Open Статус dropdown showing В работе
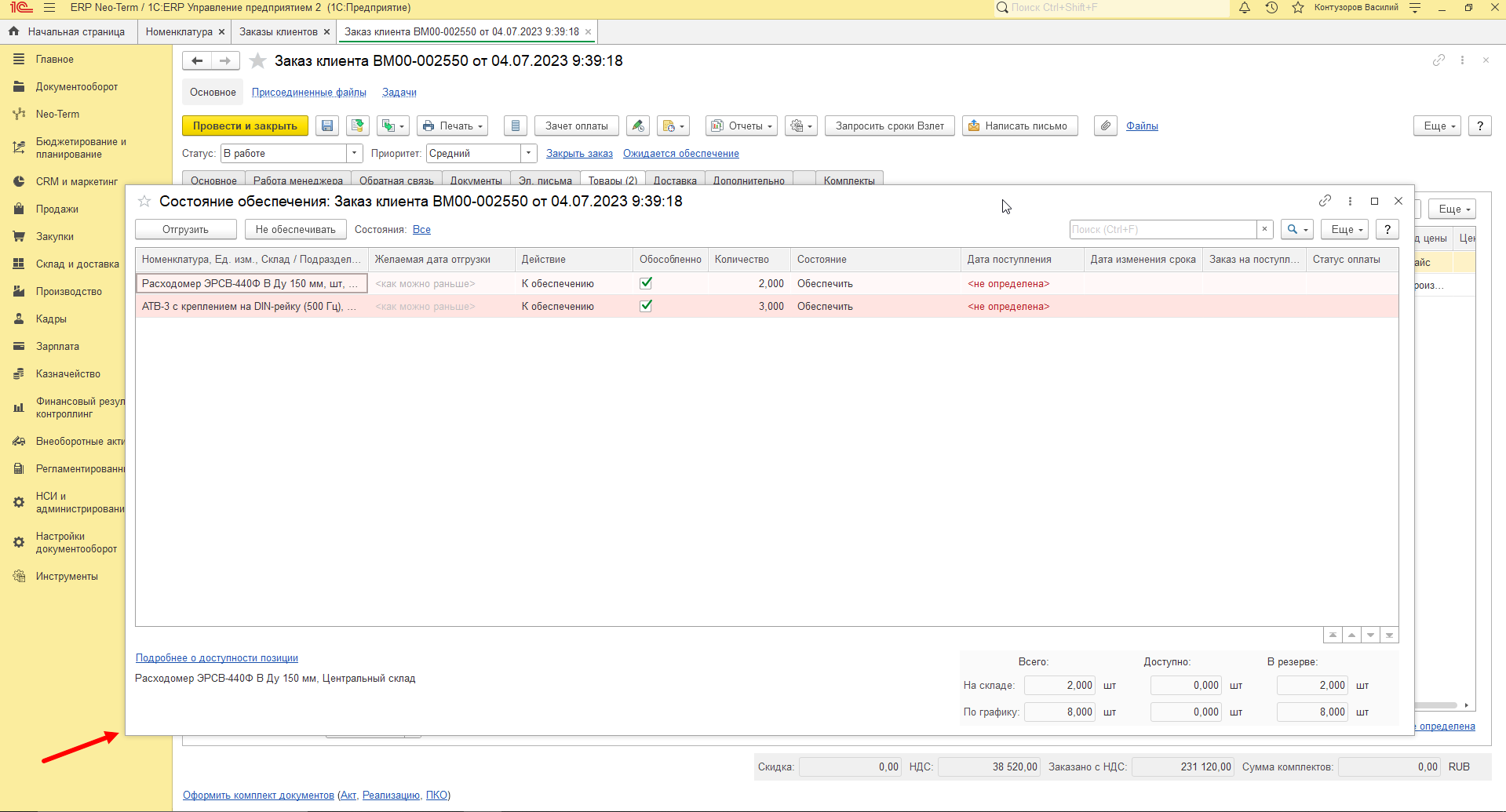The width and height of the screenshot is (1506, 812). pyautogui.click(x=355, y=153)
